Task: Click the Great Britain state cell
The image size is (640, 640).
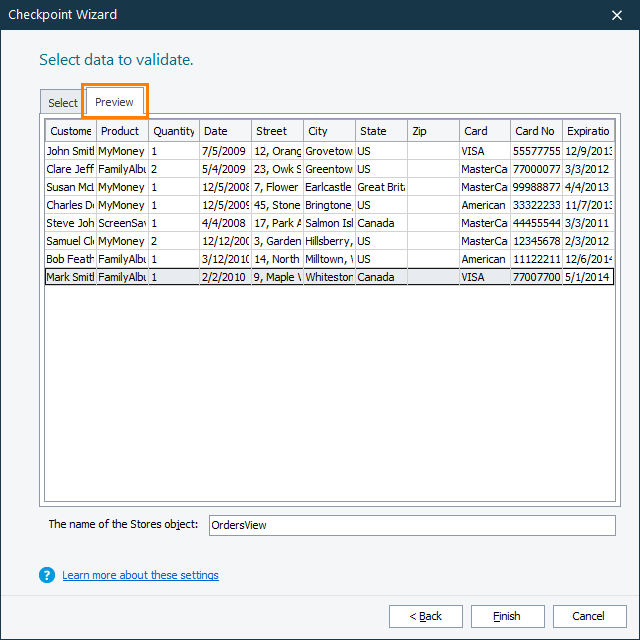Action: pyautogui.click(x=381, y=187)
